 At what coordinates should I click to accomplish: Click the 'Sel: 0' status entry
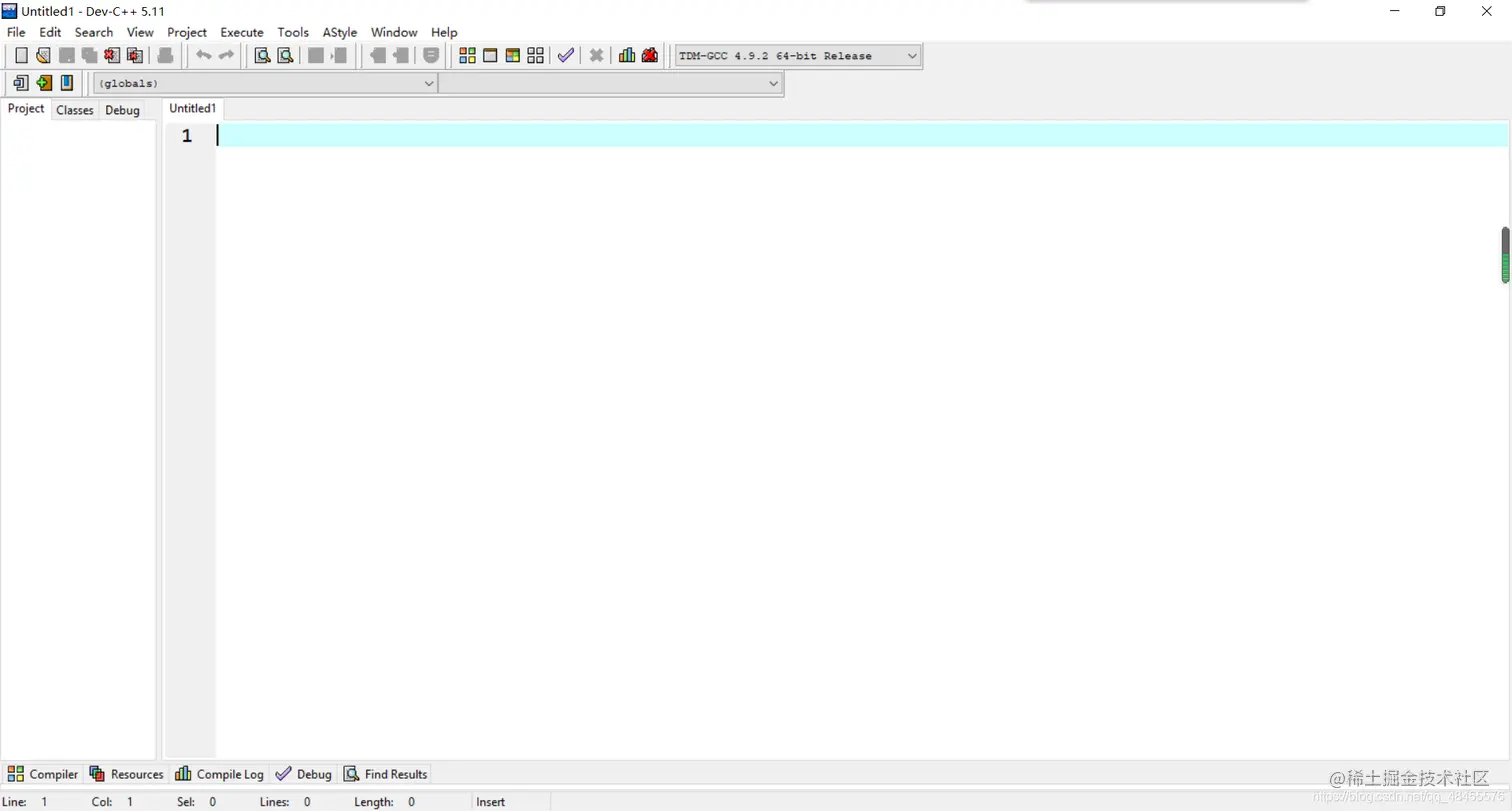196,802
